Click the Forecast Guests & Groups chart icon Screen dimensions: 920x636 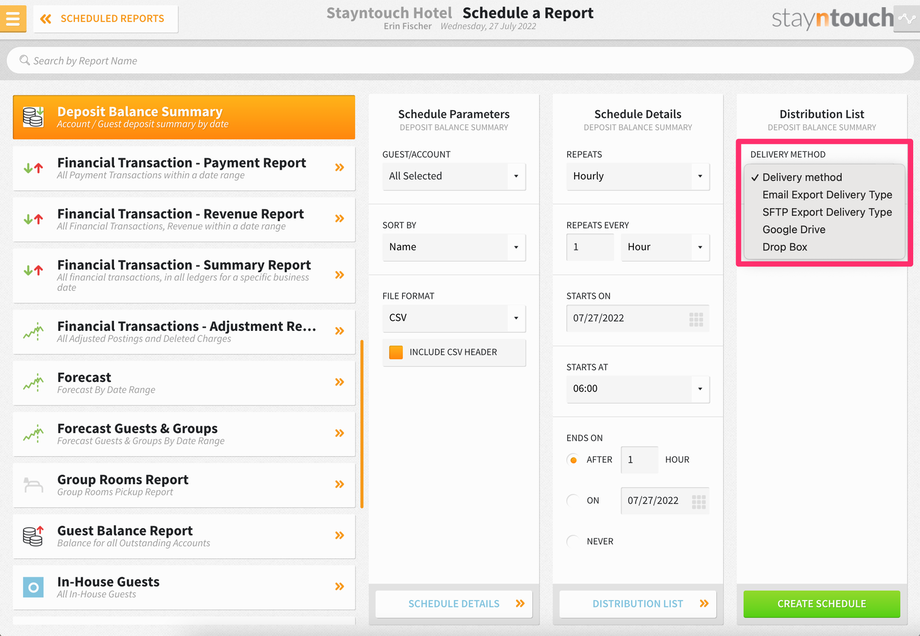pos(33,434)
